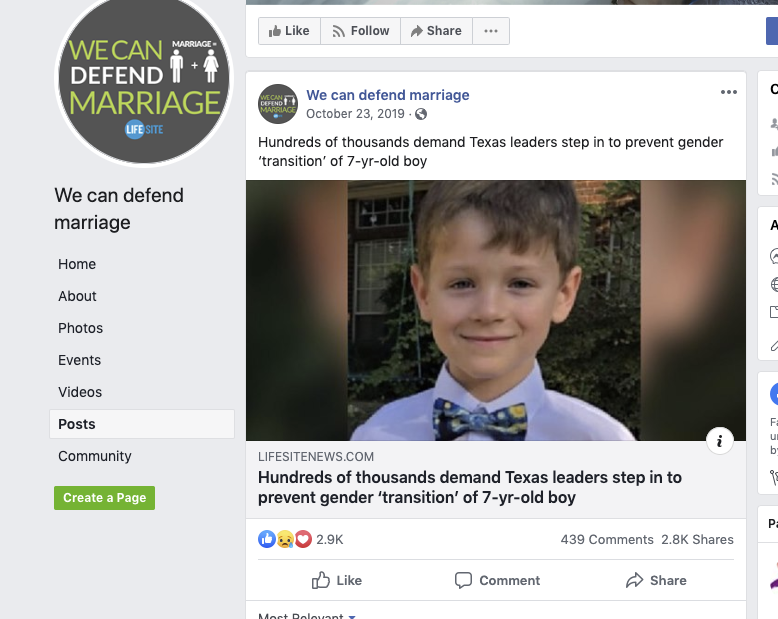
Task: Click the globe public privacy icon
Action: click(421, 114)
